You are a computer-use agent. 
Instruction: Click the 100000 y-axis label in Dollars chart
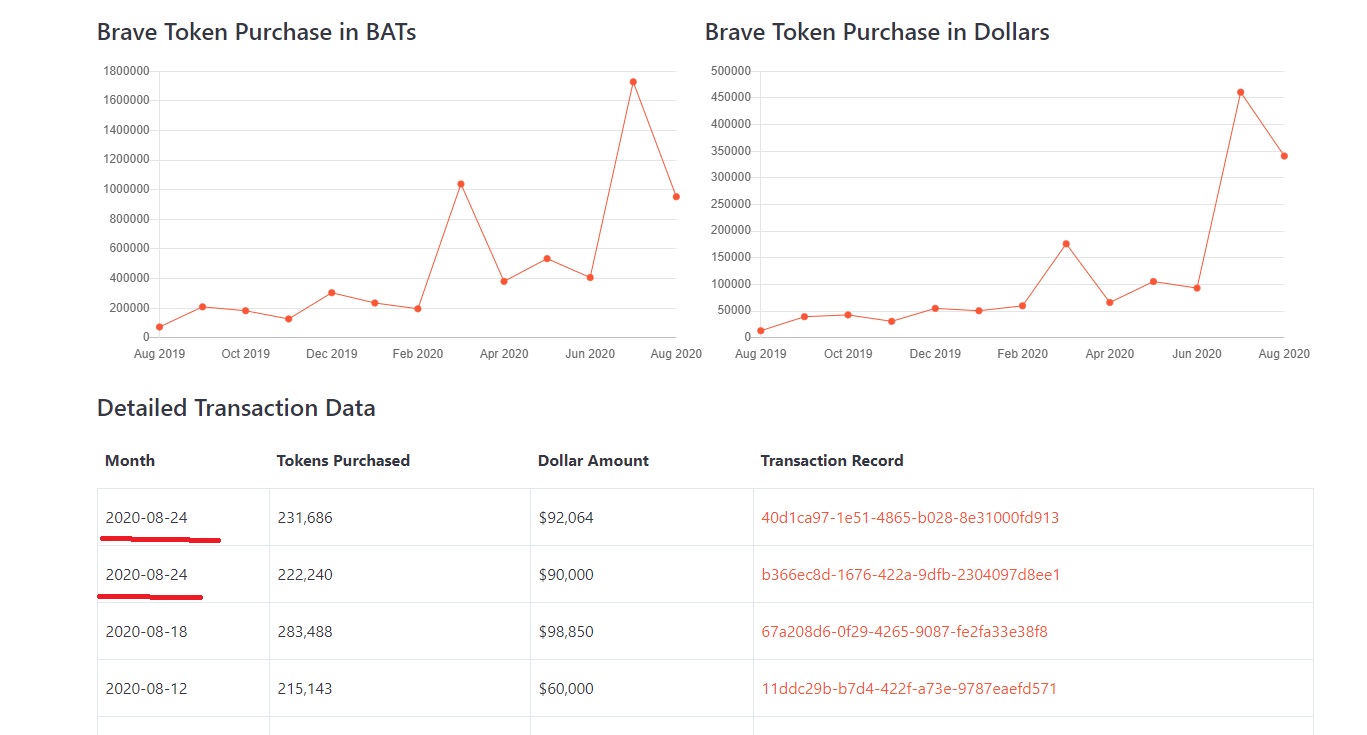(731, 284)
